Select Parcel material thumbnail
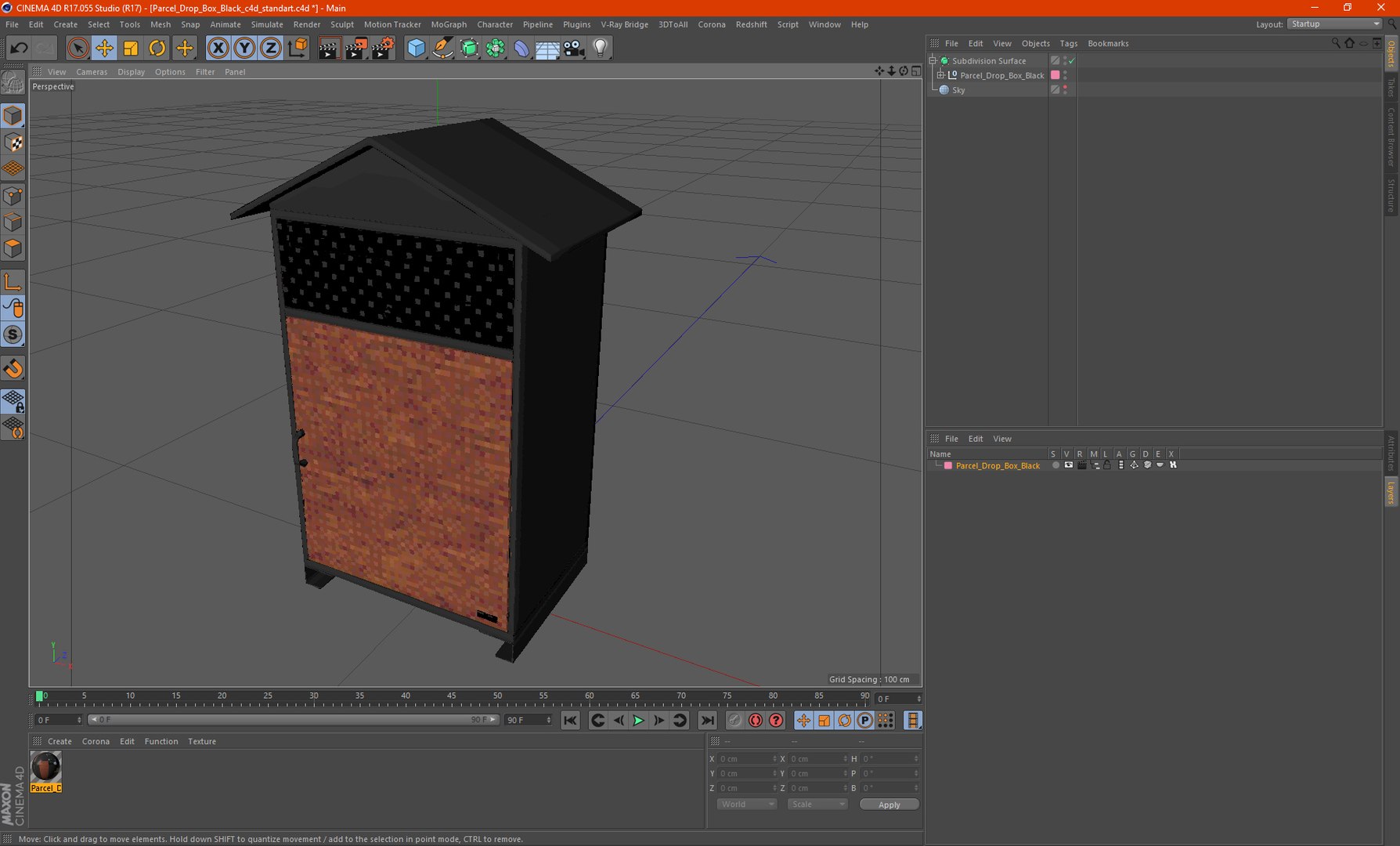The width and height of the screenshot is (1400, 846). click(45, 767)
